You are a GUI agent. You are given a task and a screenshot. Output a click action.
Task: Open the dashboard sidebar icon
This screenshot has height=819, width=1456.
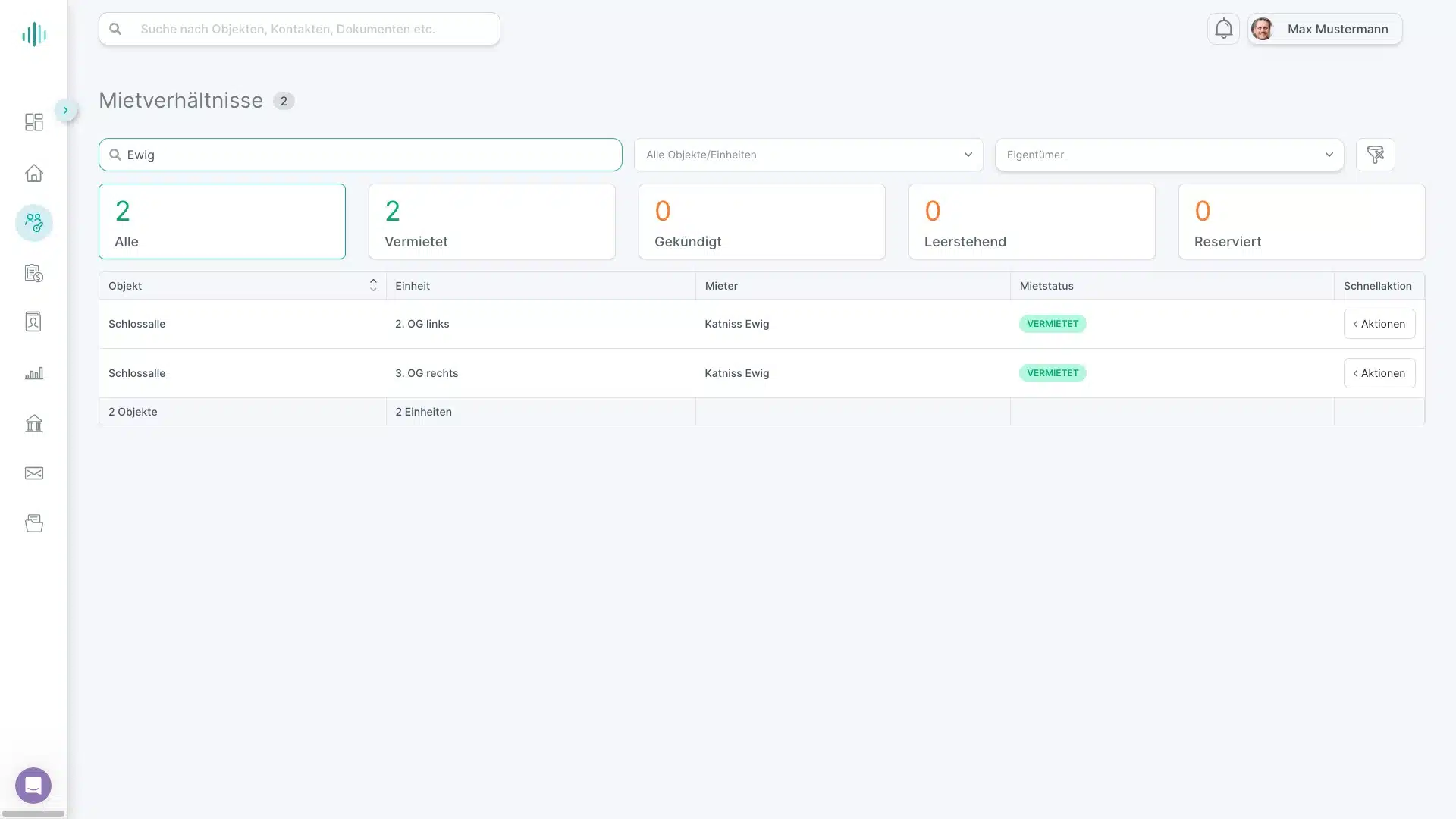(x=34, y=122)
